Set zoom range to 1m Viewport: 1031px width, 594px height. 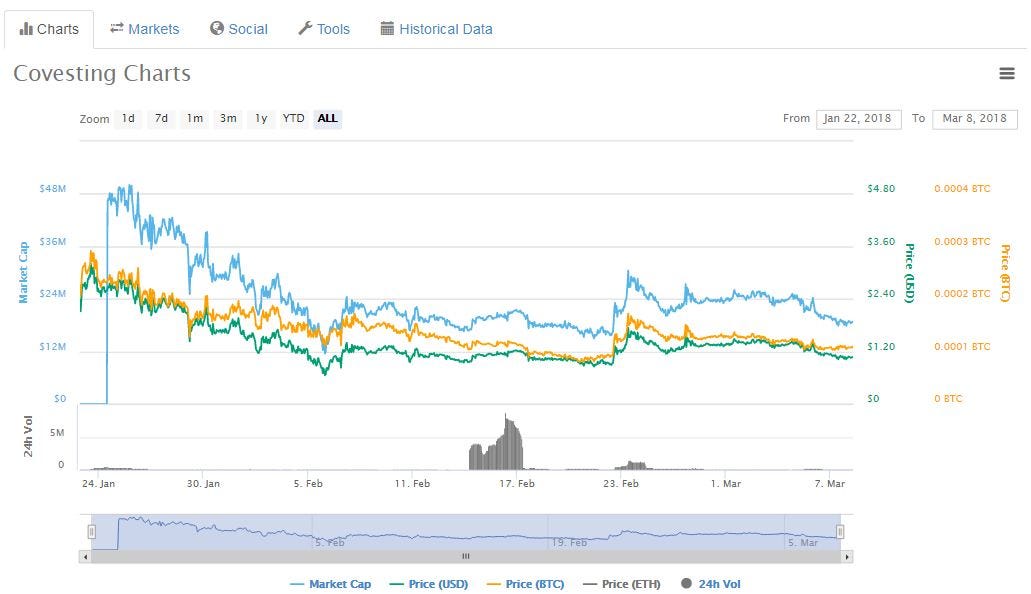[x=195, y=118]
